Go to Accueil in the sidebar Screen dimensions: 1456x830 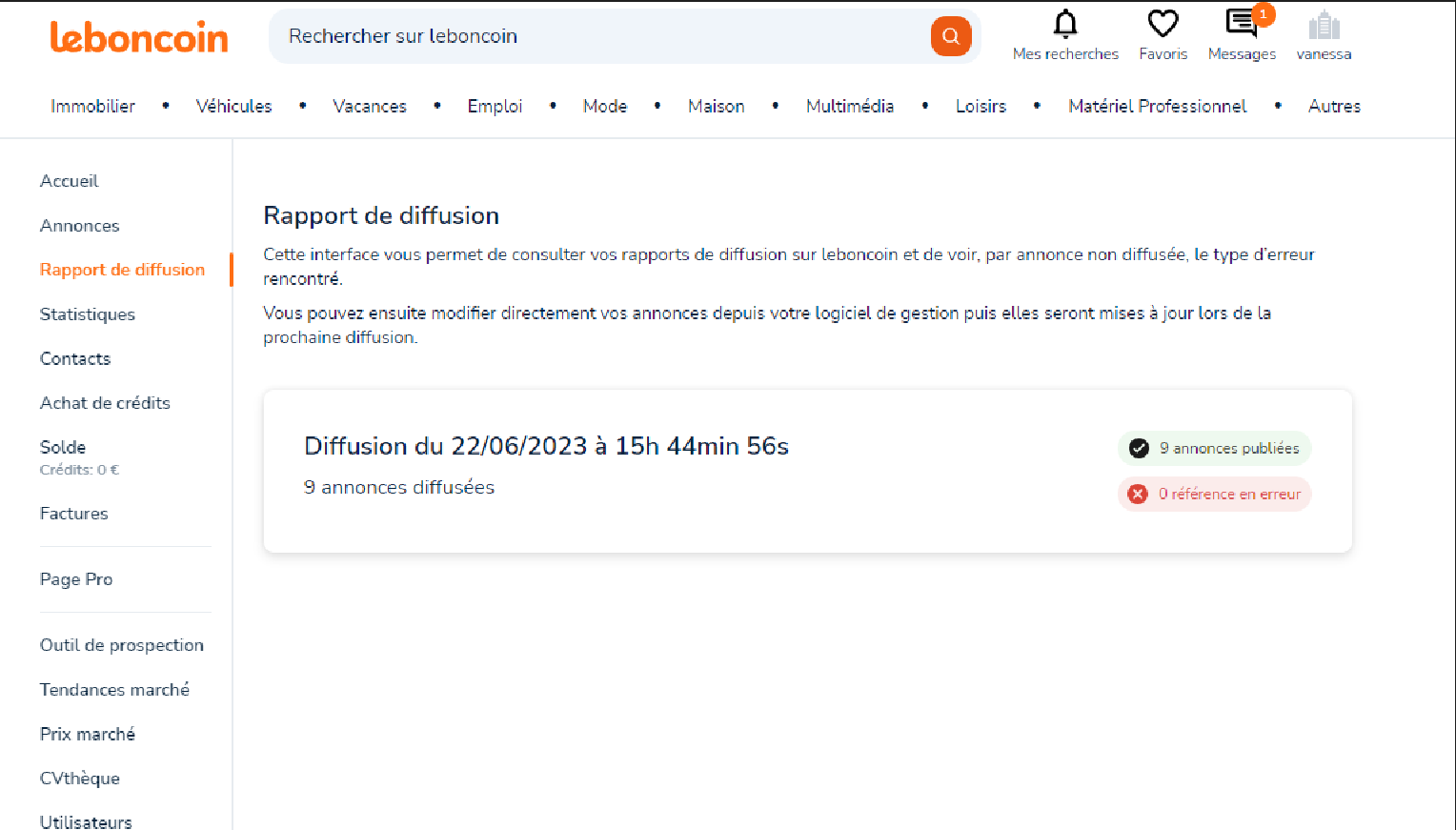coord(69,181)
